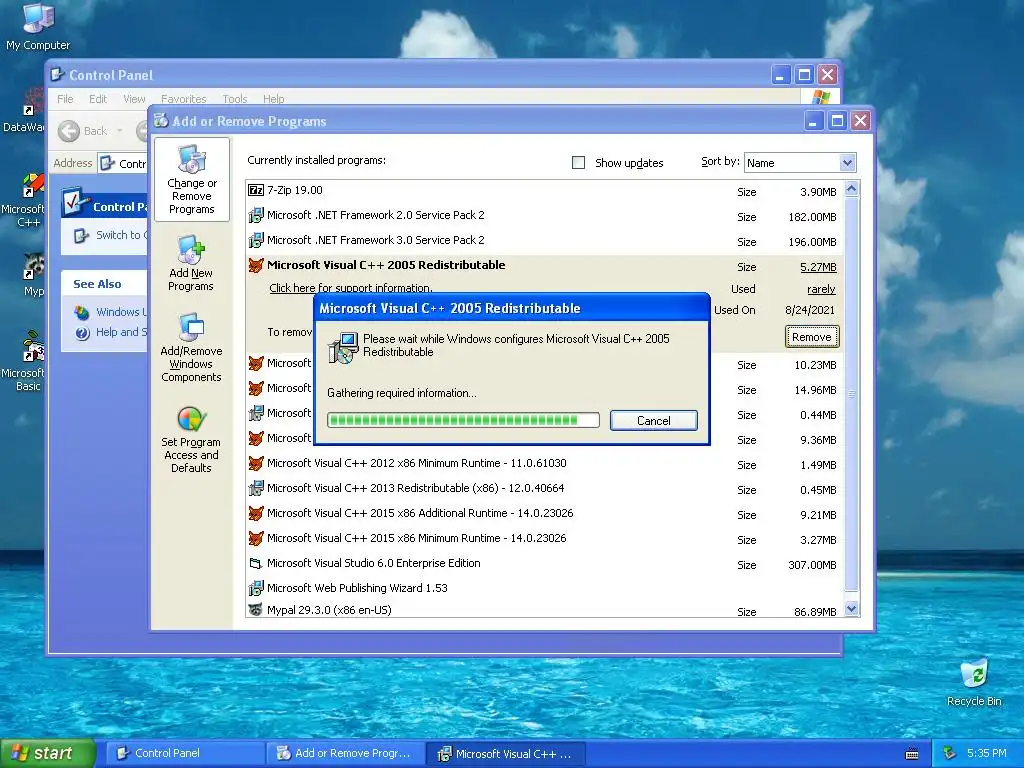Cancel the Visual C++ 2005 configuration
The image size is (1024, 768).
(x=654, y=421)
